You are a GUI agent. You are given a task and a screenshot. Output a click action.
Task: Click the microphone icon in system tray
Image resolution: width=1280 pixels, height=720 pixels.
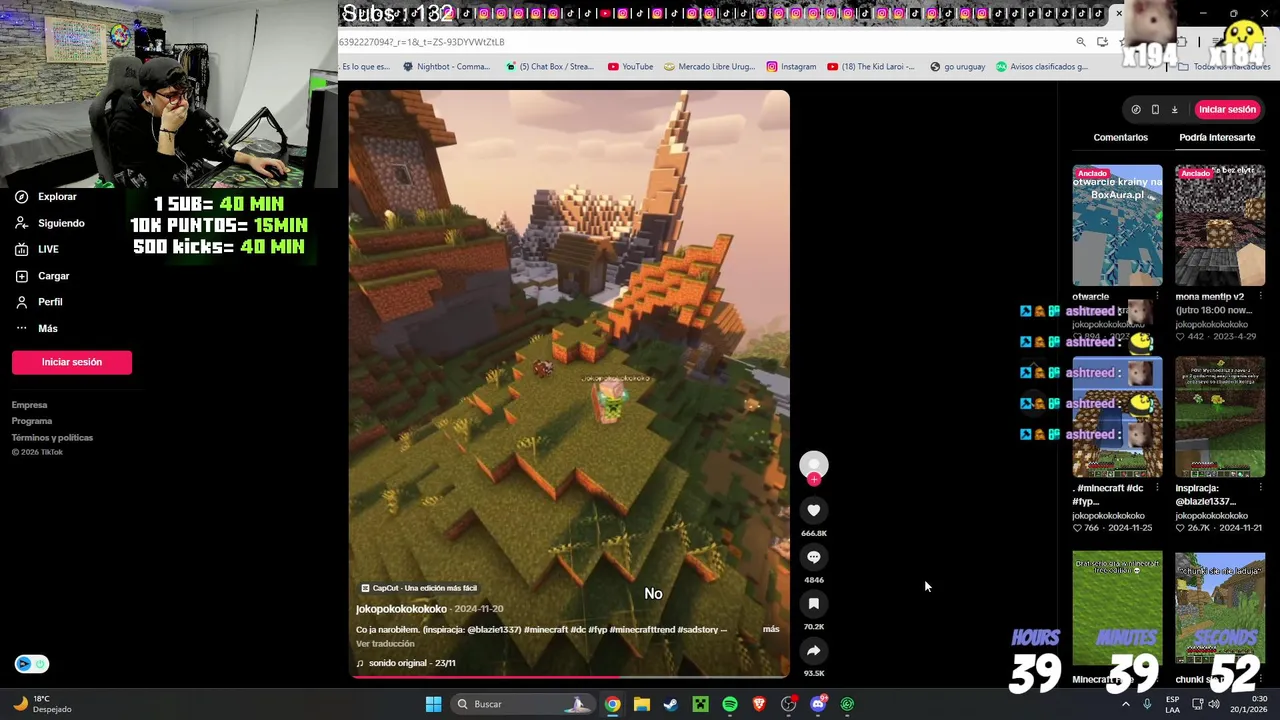pyautogui.click(x=1147, y=704)
